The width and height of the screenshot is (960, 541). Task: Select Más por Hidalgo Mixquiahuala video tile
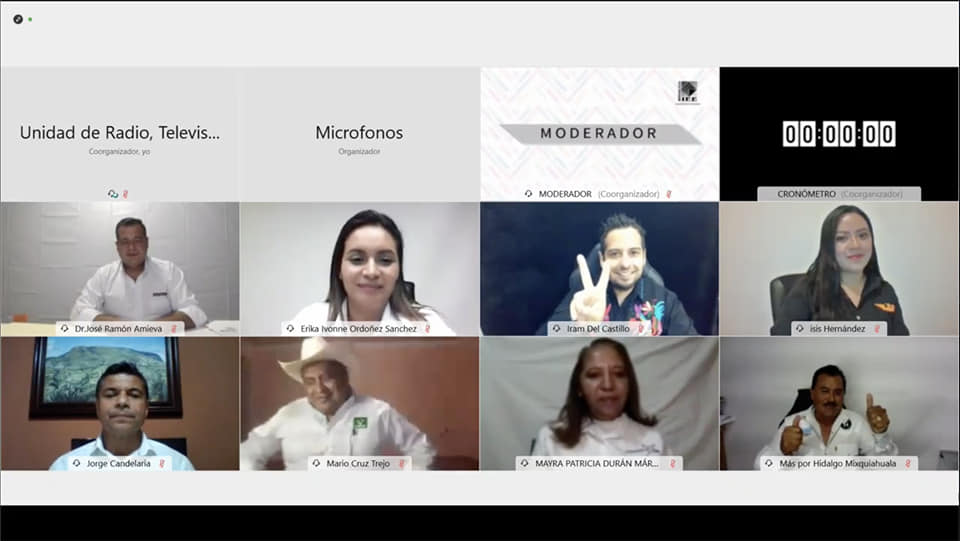[839, 403]
